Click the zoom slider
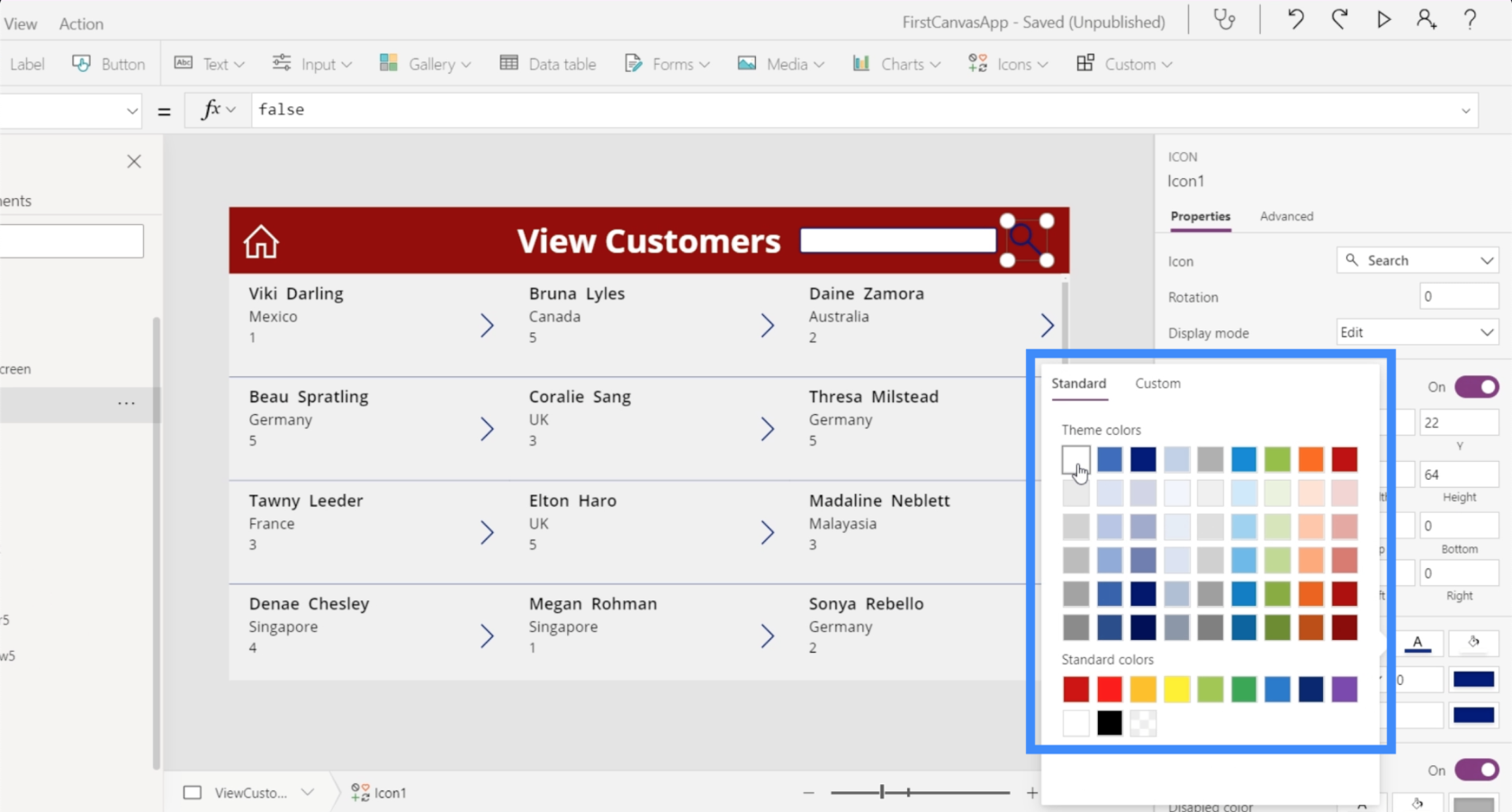 [920, 792]
